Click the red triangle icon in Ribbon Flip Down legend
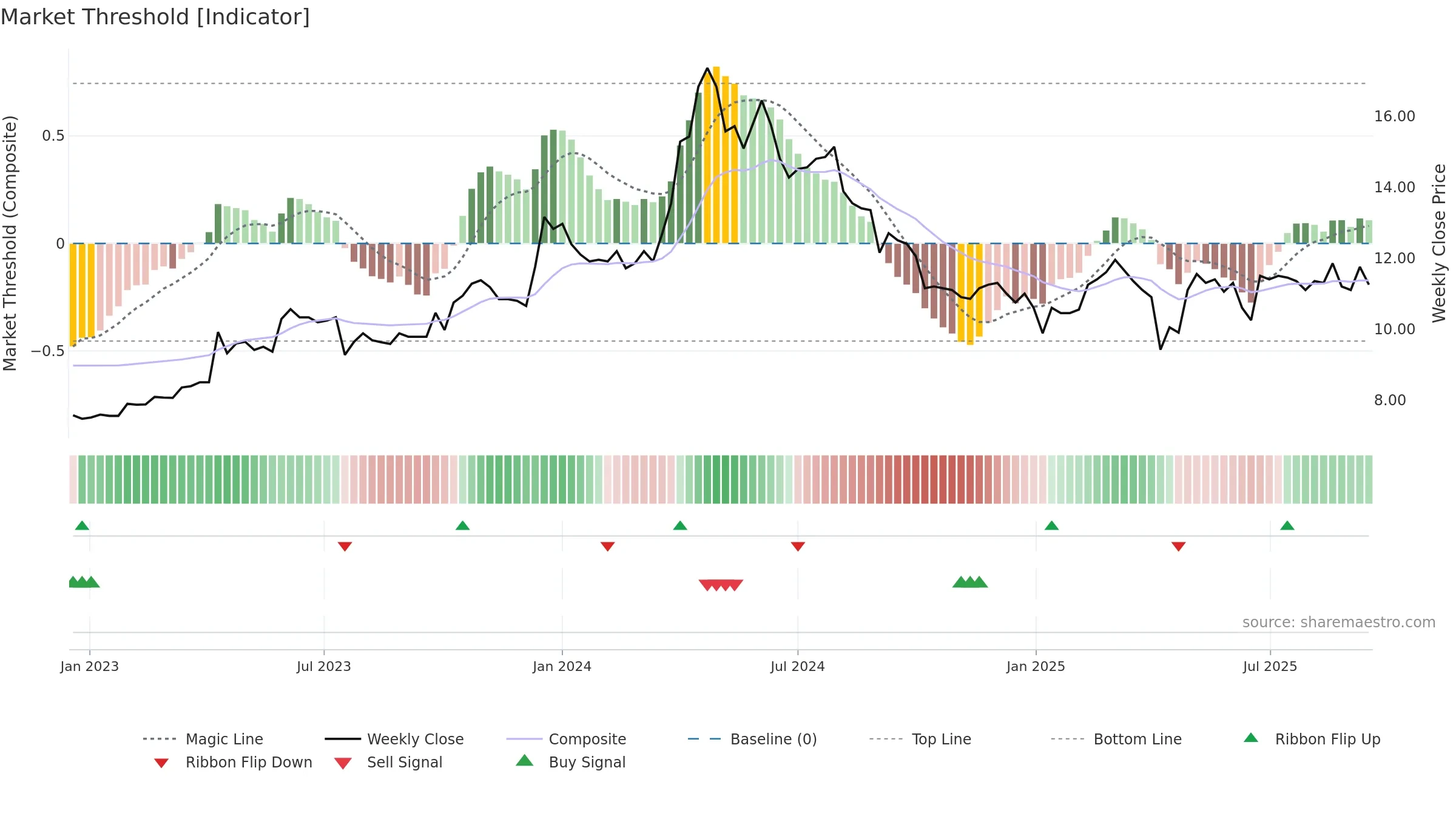1456x819 pixels. pos(161,763)
